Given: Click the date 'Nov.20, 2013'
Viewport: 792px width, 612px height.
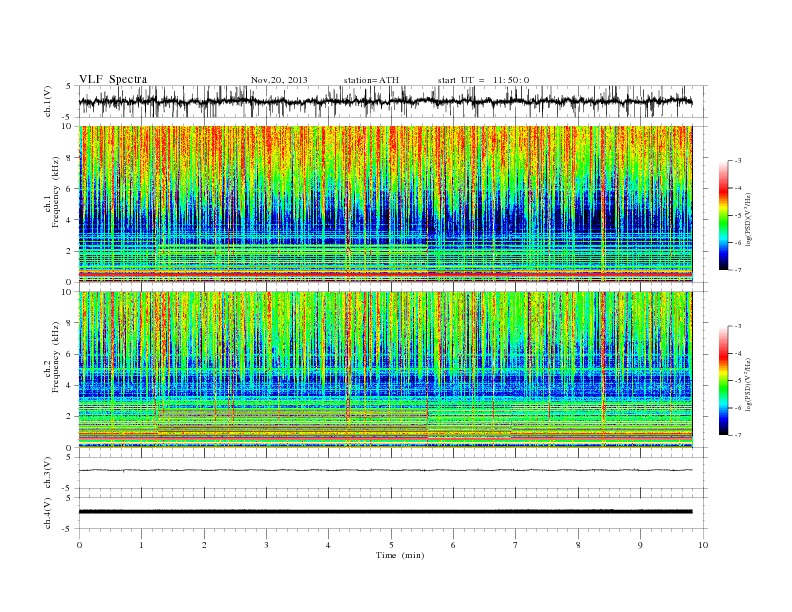Looking at the screenshot, I should coord(279,80).
